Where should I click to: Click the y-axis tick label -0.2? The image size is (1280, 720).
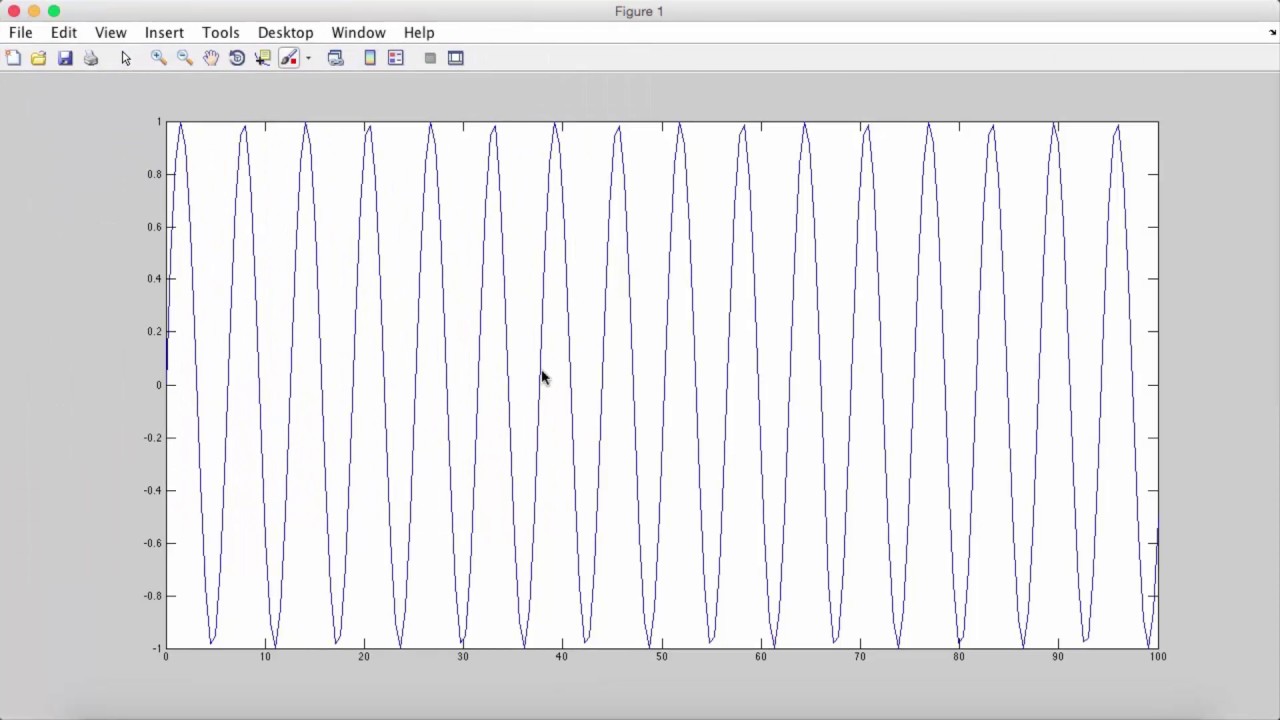point(152,438)
